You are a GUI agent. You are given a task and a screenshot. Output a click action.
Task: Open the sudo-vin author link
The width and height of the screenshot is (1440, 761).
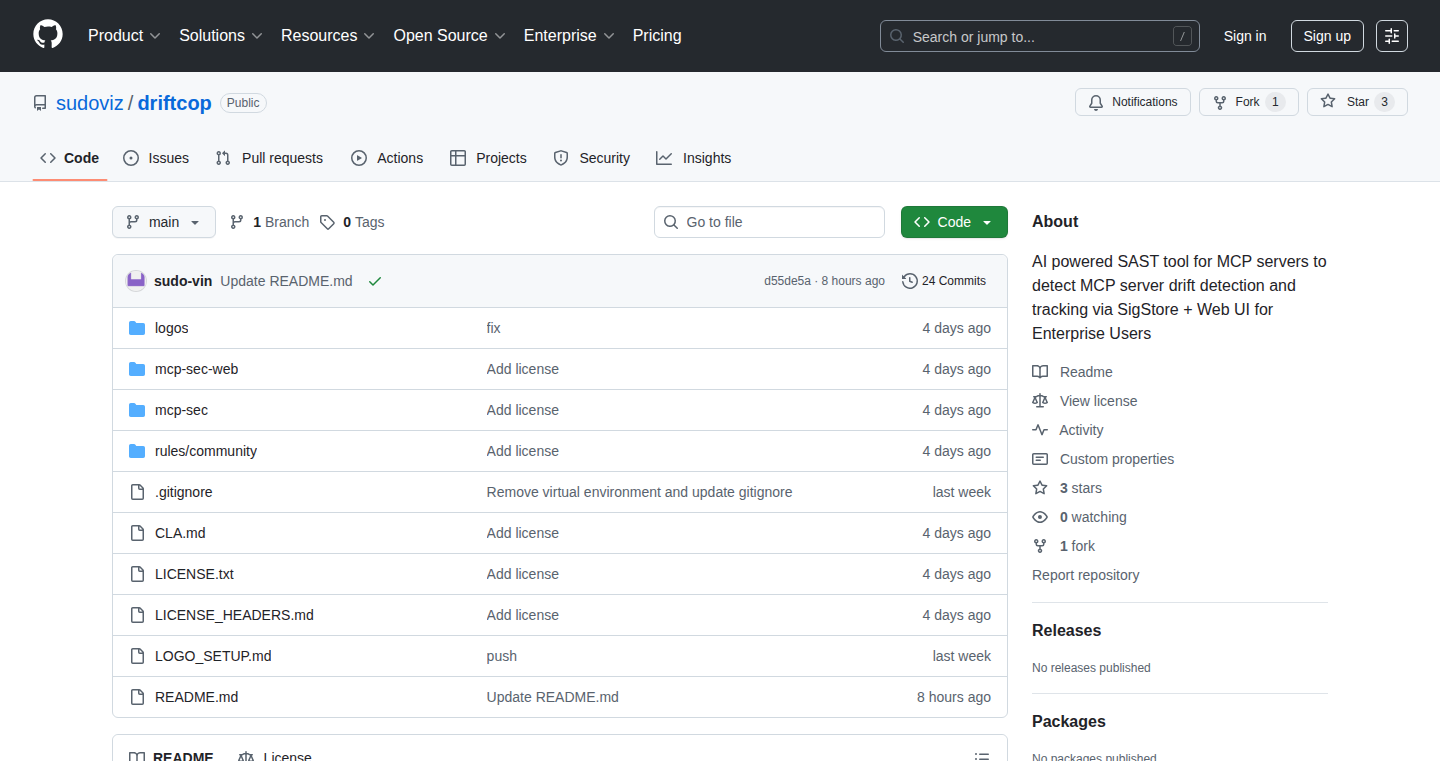[183, 281]
